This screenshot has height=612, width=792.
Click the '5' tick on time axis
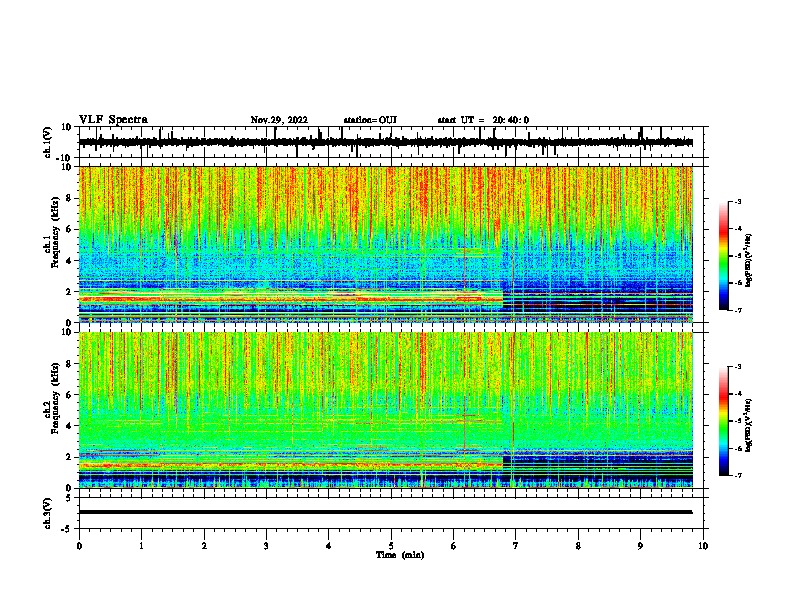click(x=391, y=546)
